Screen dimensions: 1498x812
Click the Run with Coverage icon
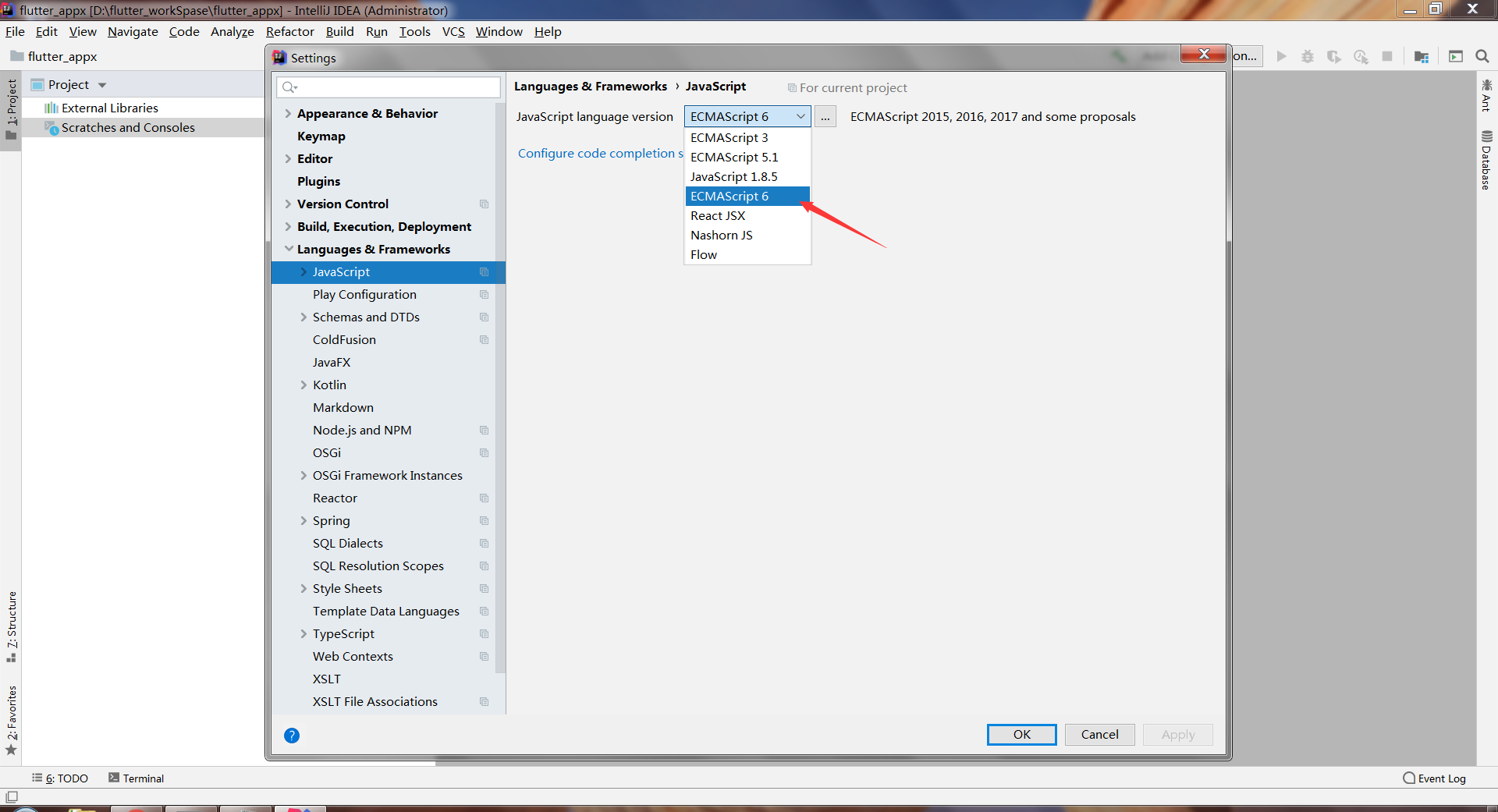[1334, 56]
